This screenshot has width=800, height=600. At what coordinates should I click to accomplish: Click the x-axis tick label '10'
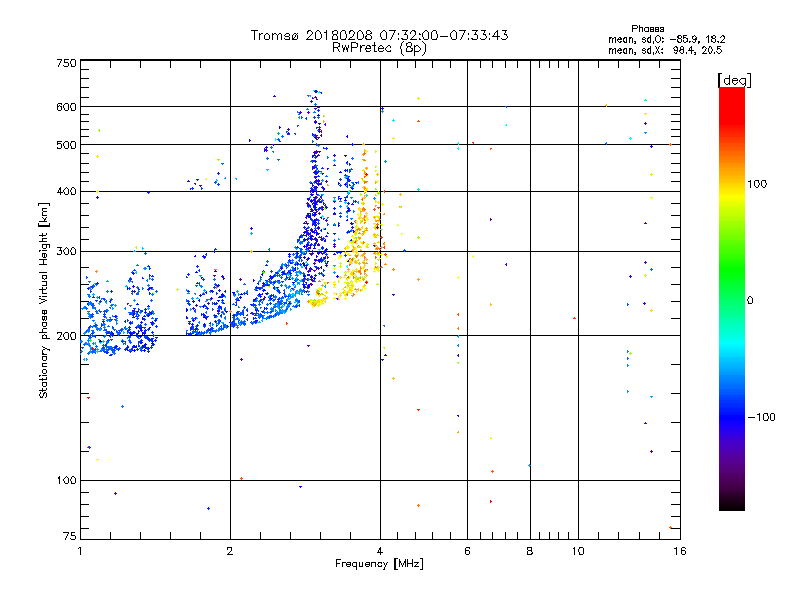(x=578, y=551)
